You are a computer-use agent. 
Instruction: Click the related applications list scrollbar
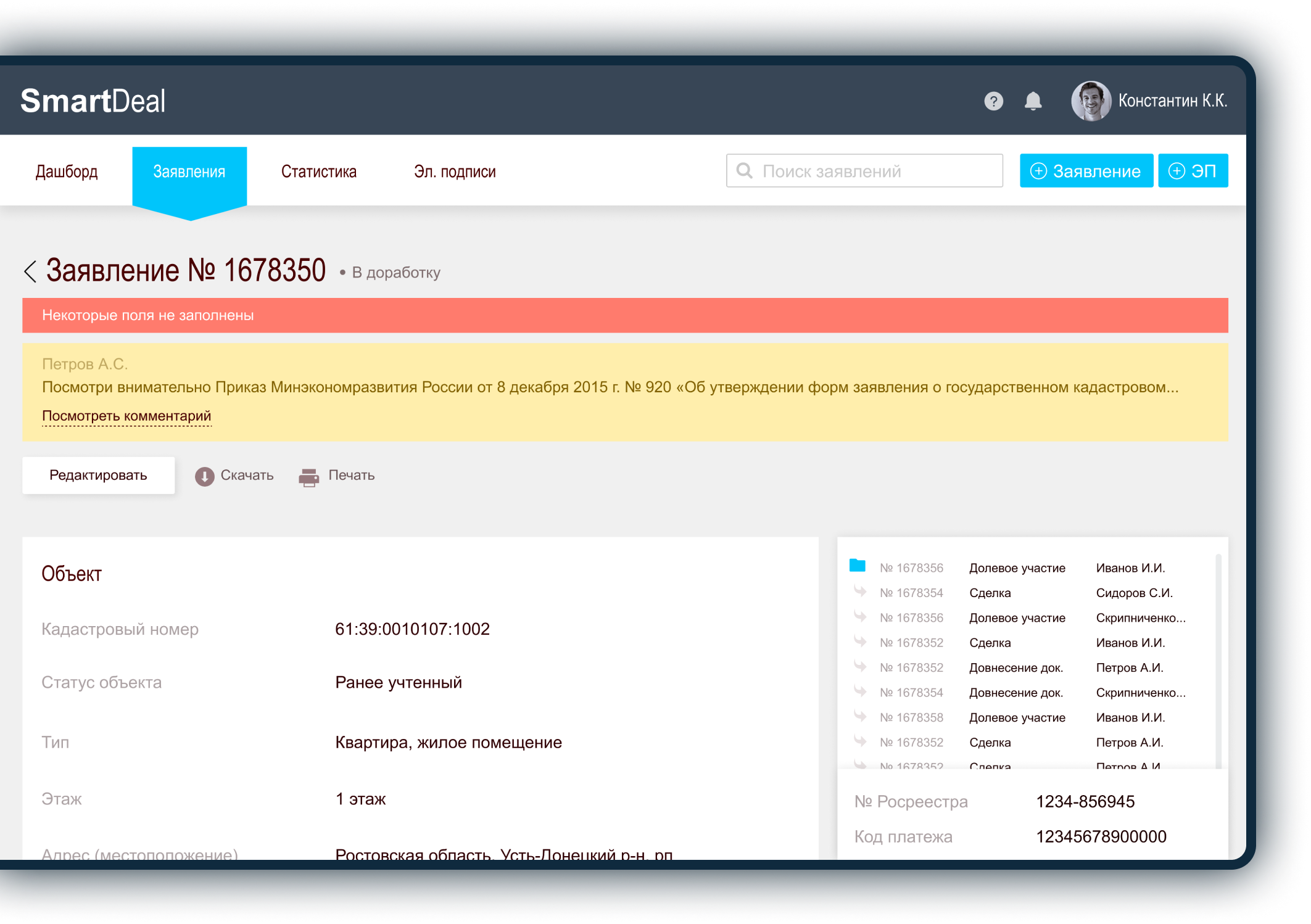click(1218, 660)
